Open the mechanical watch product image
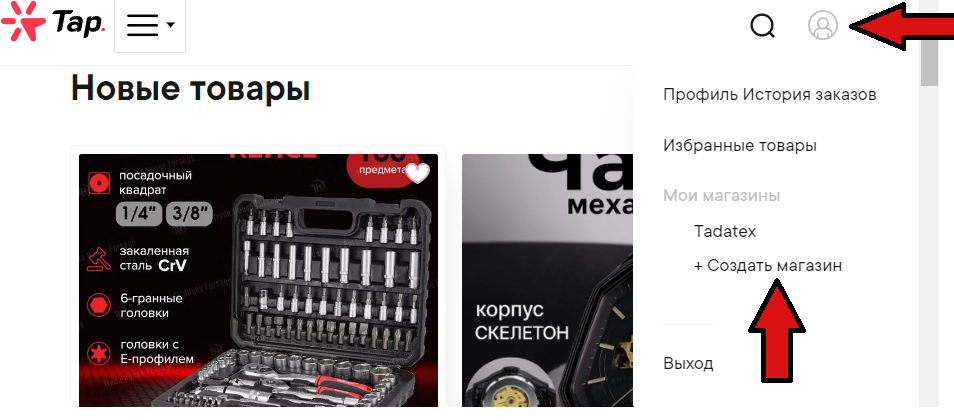The width and height of the screenshot is (954, 420). pyautogui.click(x=548, y=280)
